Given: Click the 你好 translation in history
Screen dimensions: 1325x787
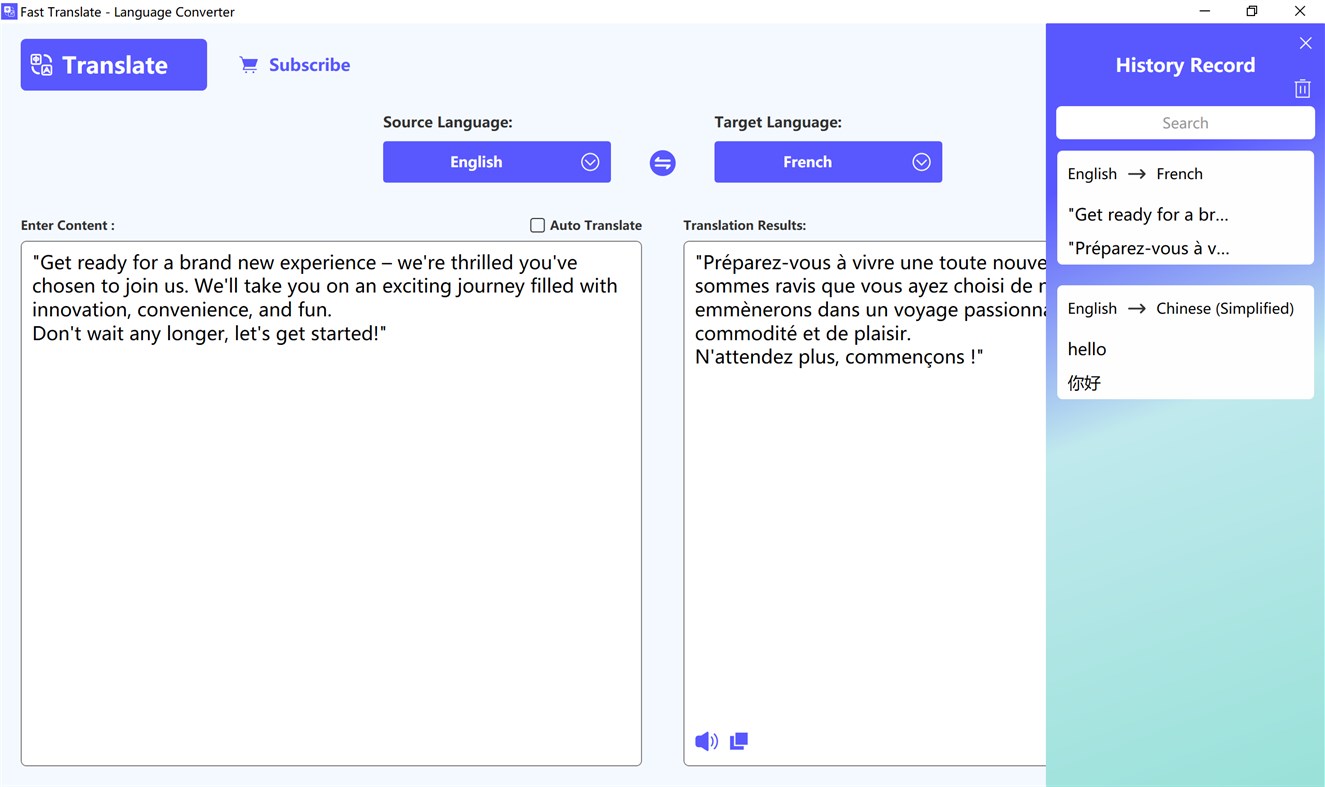Looking at the screenshot, I should click(1084, 382).
